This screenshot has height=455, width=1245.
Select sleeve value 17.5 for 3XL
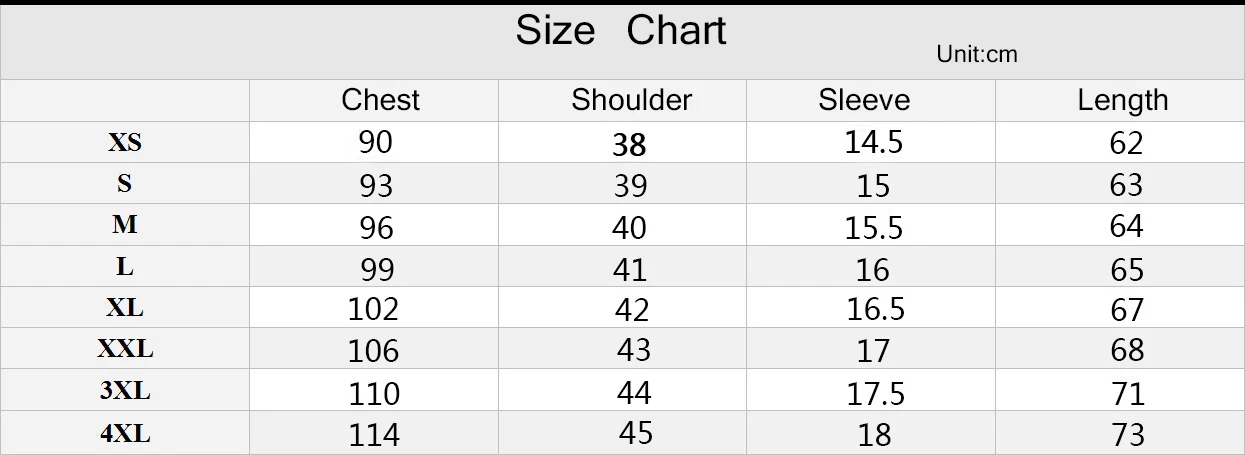tap(876, 393)
